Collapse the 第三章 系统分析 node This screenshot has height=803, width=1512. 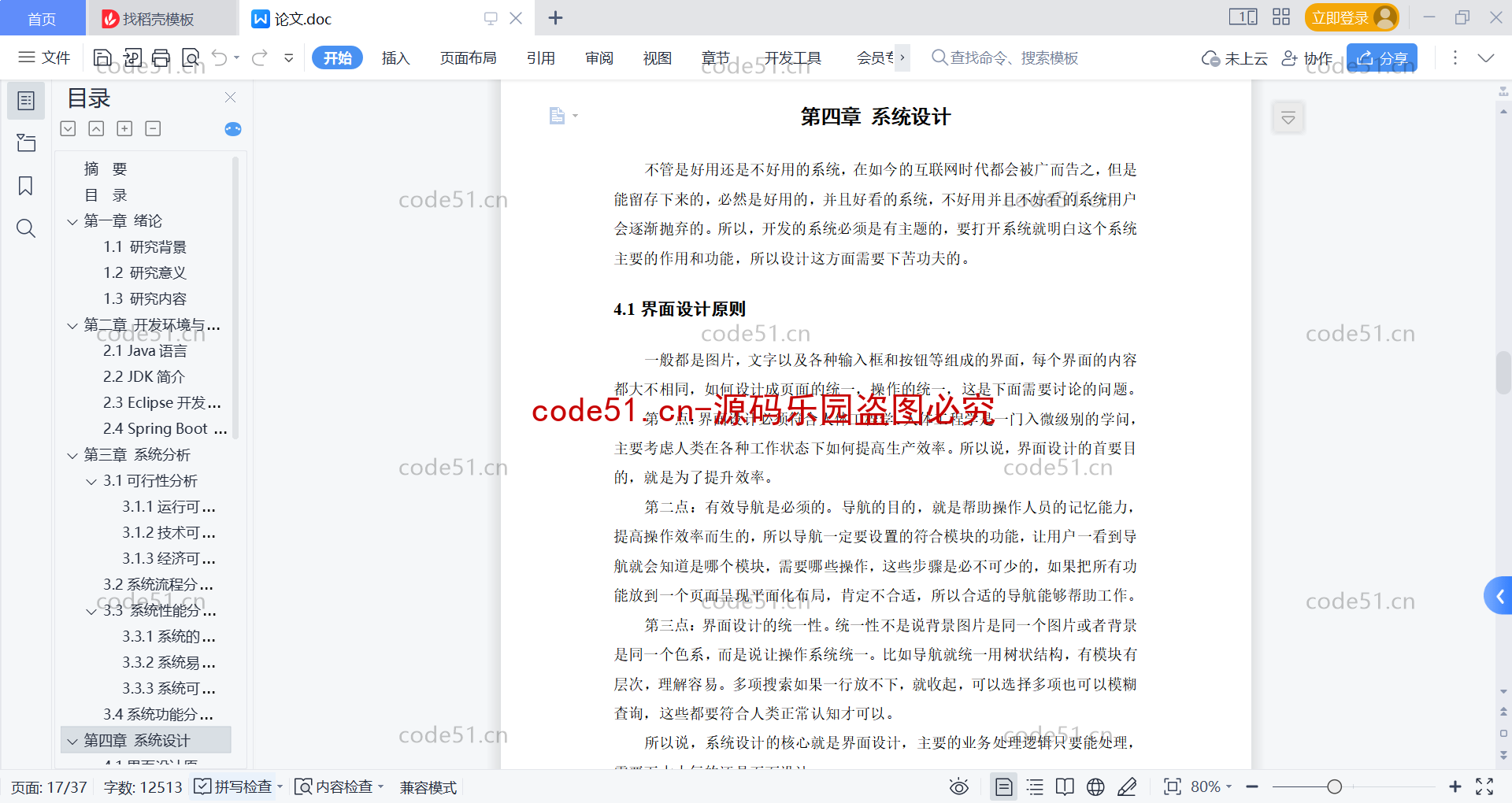72,455
